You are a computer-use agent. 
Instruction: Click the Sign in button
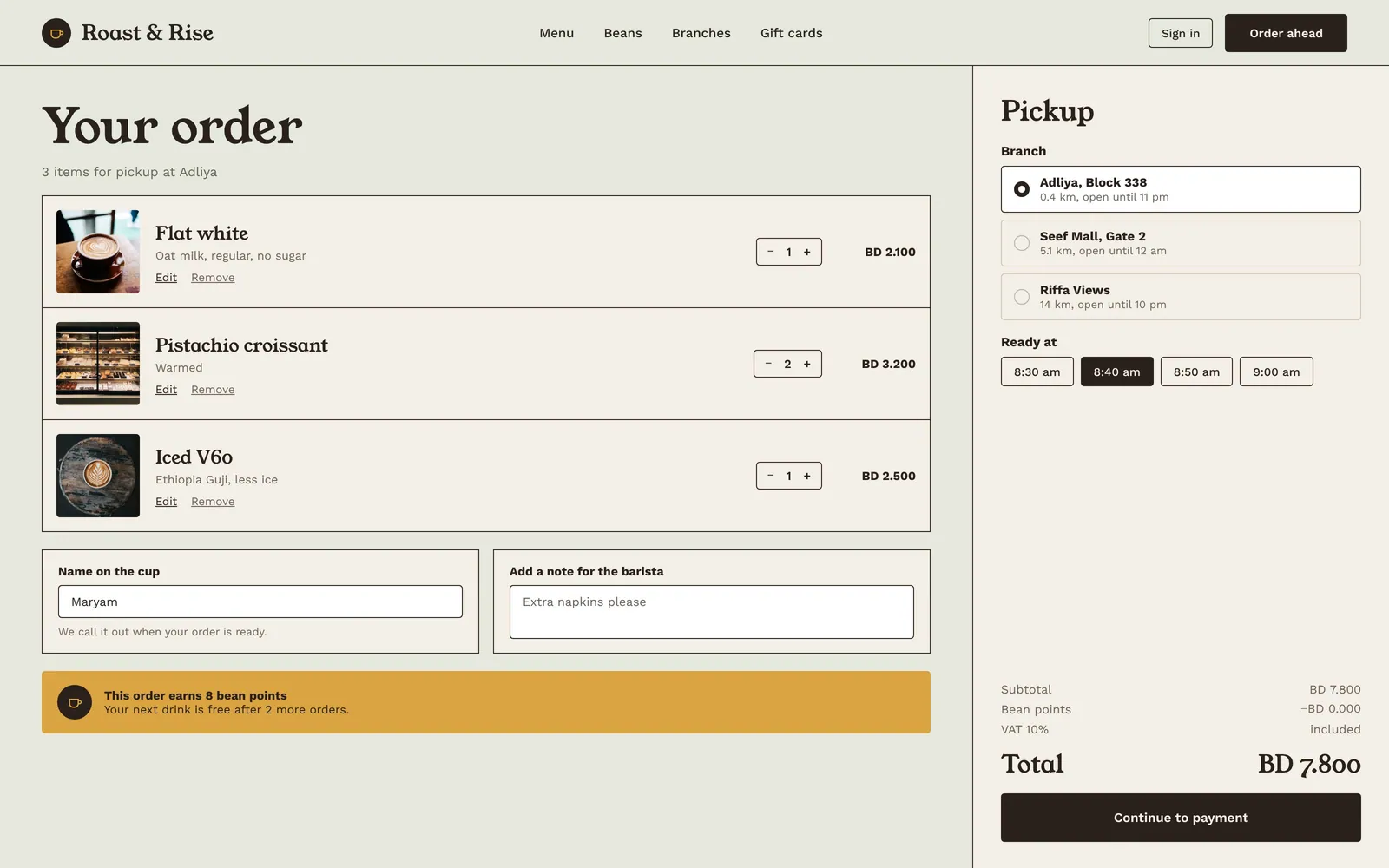(x=1181, y=33)
